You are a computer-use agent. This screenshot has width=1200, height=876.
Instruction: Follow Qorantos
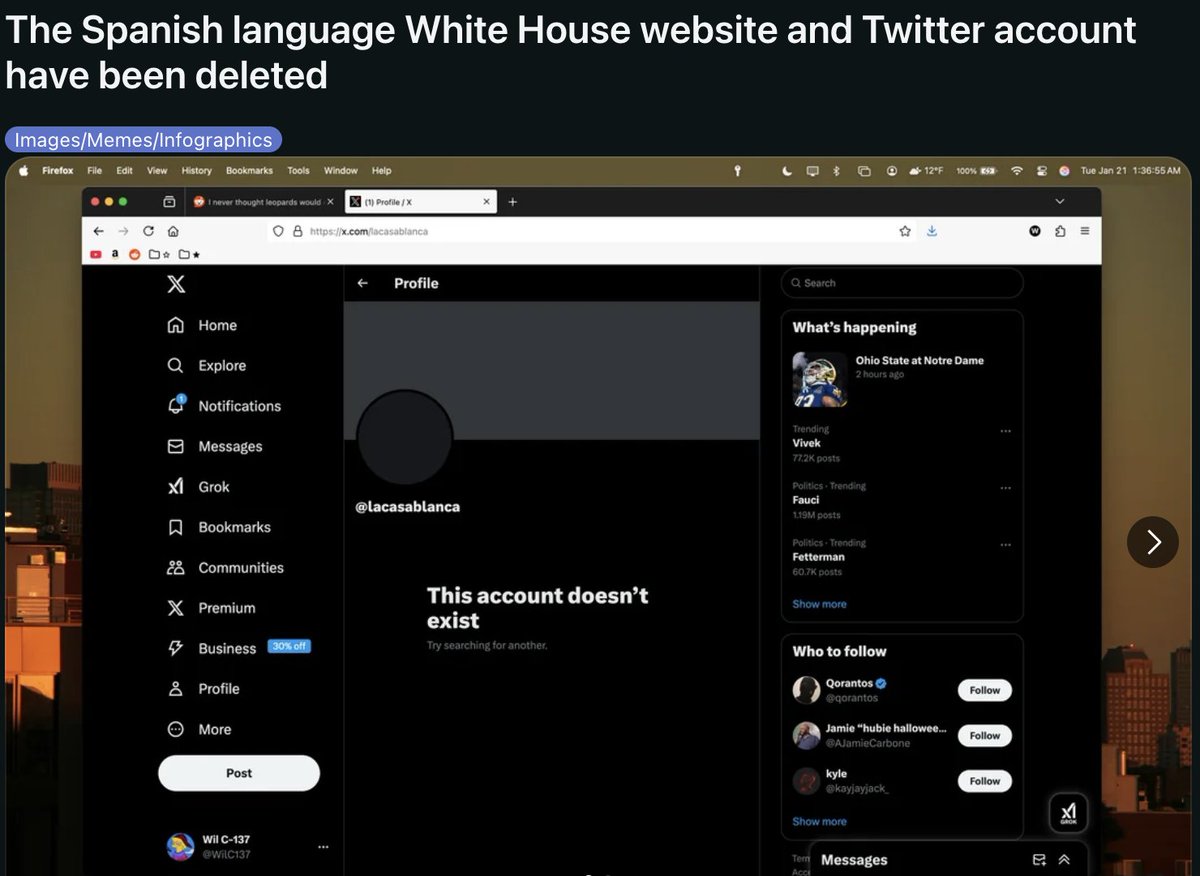coord(985,690)
